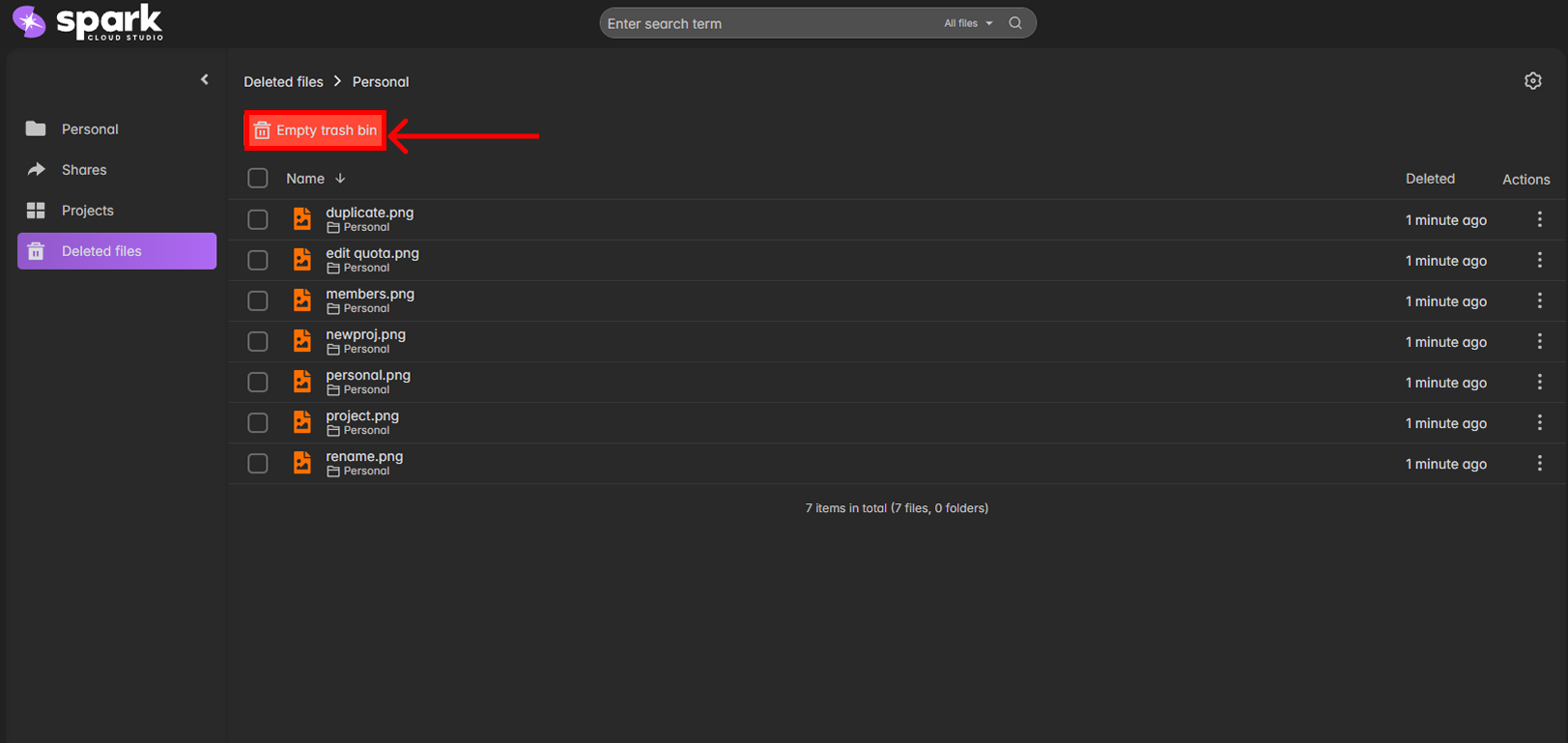Open the settings gear icon
The image size is (1568, 743).
(1532, 81)
